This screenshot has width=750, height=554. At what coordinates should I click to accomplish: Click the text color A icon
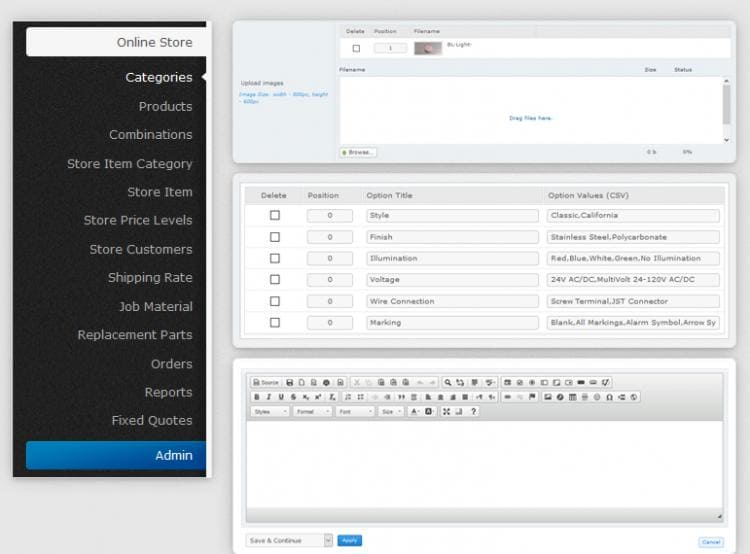[414, 411]
